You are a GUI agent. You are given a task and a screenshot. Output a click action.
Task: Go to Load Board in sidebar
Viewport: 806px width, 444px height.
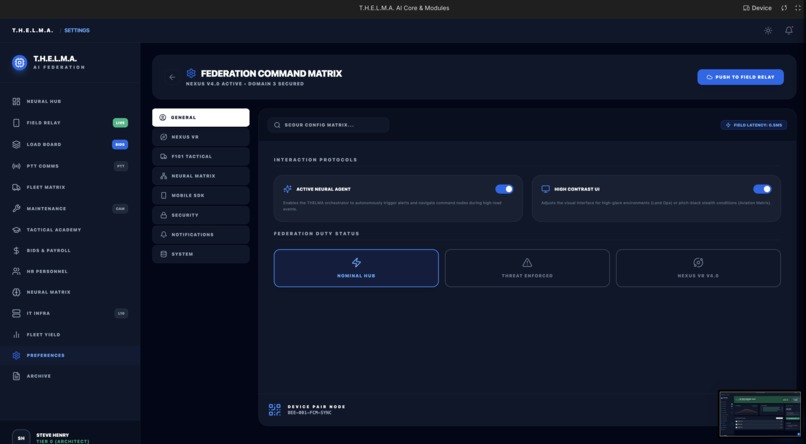(x=70, y=144)
